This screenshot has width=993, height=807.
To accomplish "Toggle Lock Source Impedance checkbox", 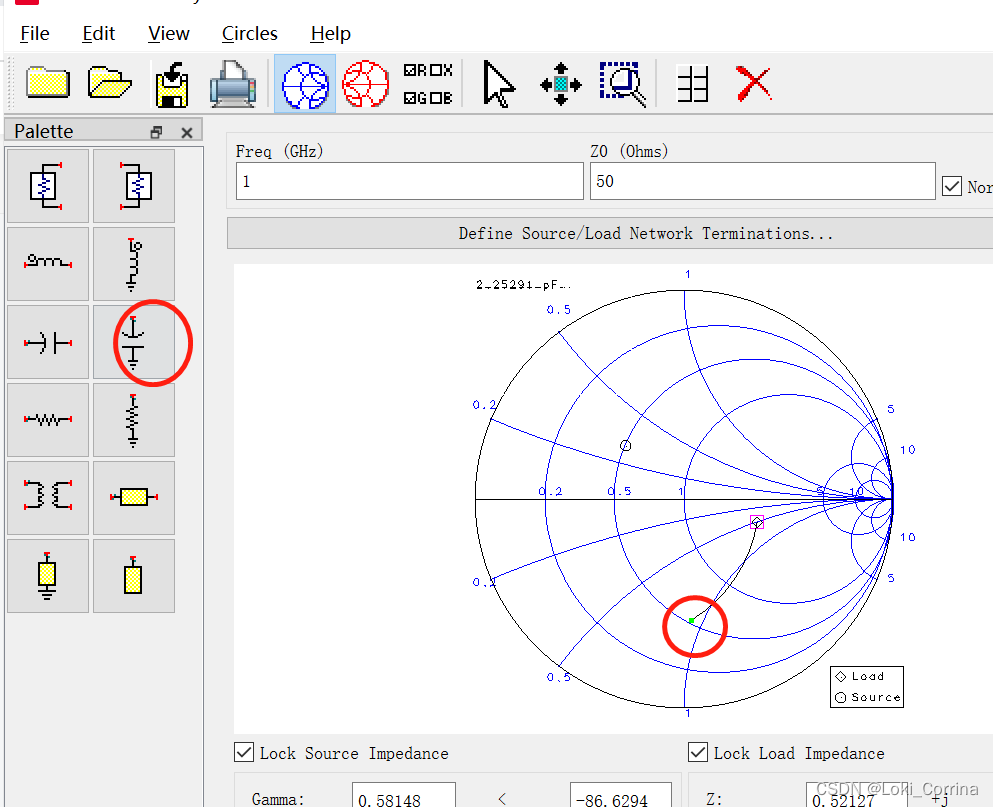I will [x=244, y=753].
